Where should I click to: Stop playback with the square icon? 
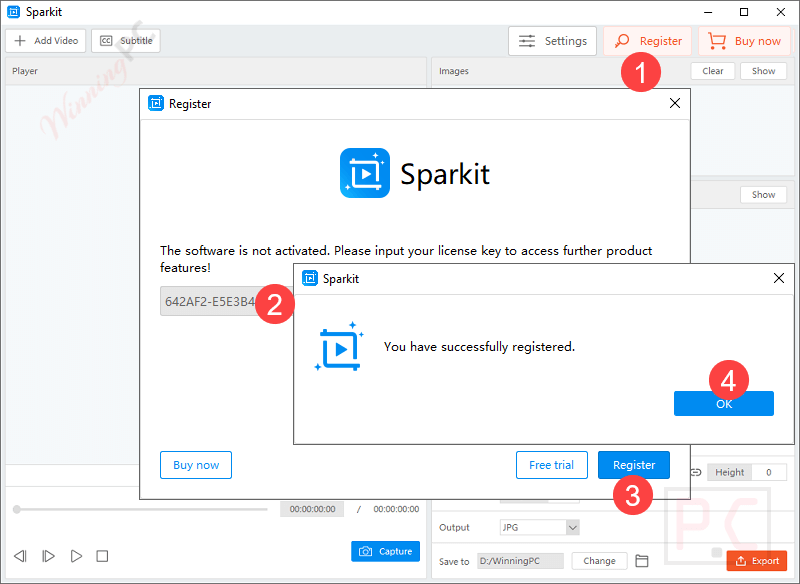tap(102, 555)
